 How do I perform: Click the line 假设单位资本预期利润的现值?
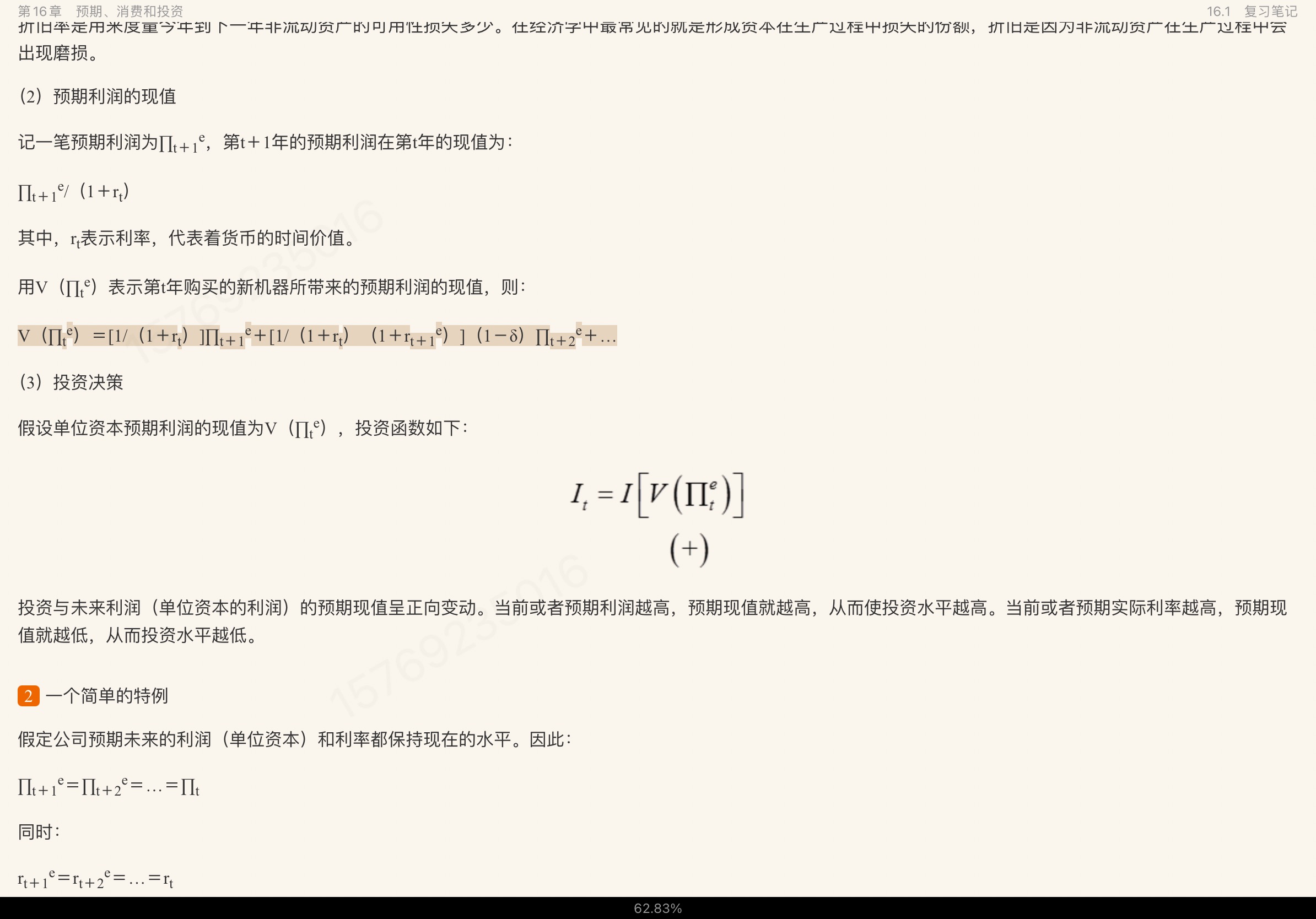(x=242, y=428)
